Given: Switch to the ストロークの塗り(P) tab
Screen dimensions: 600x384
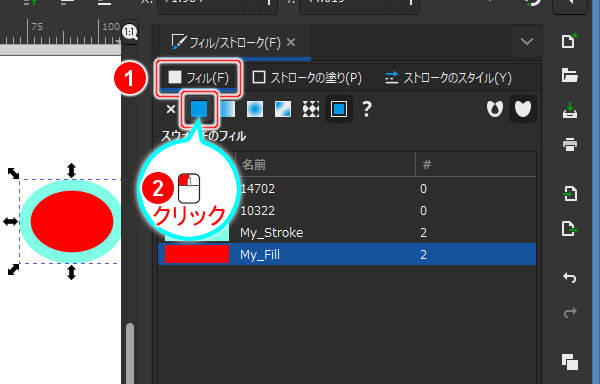Looking at the screenshot, I should click(x=307, y=78).
